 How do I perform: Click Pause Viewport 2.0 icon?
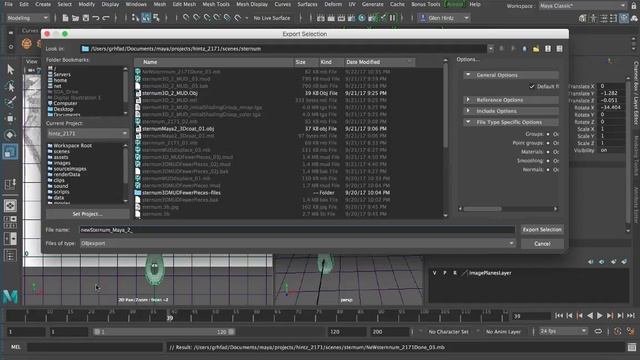pos(393,18)
